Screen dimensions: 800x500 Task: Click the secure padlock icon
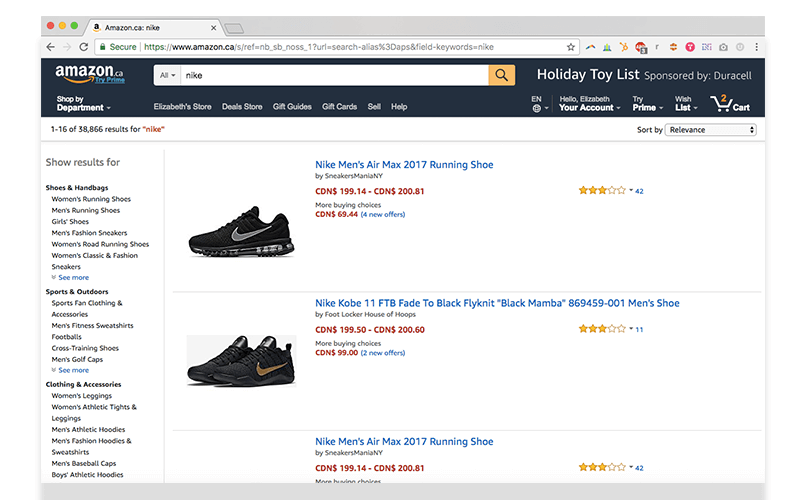pyautogui.click(x=103, y=47)
